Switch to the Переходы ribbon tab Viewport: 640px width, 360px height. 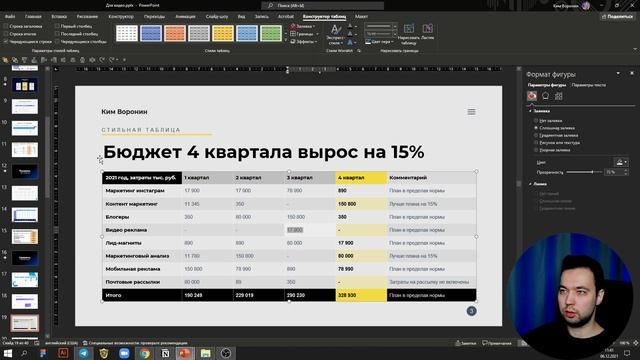(x=154, y=16)
